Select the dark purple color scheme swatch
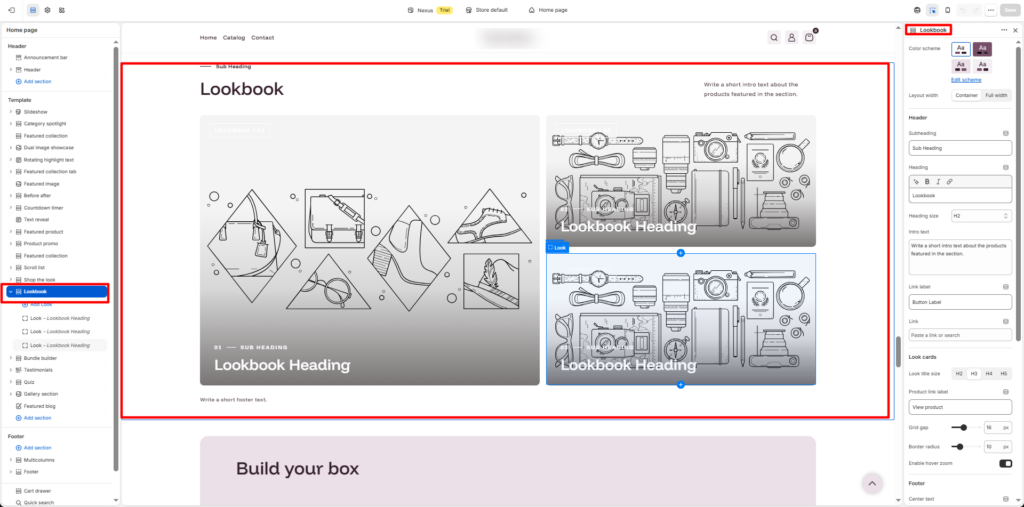 click(x=982, y=49)
